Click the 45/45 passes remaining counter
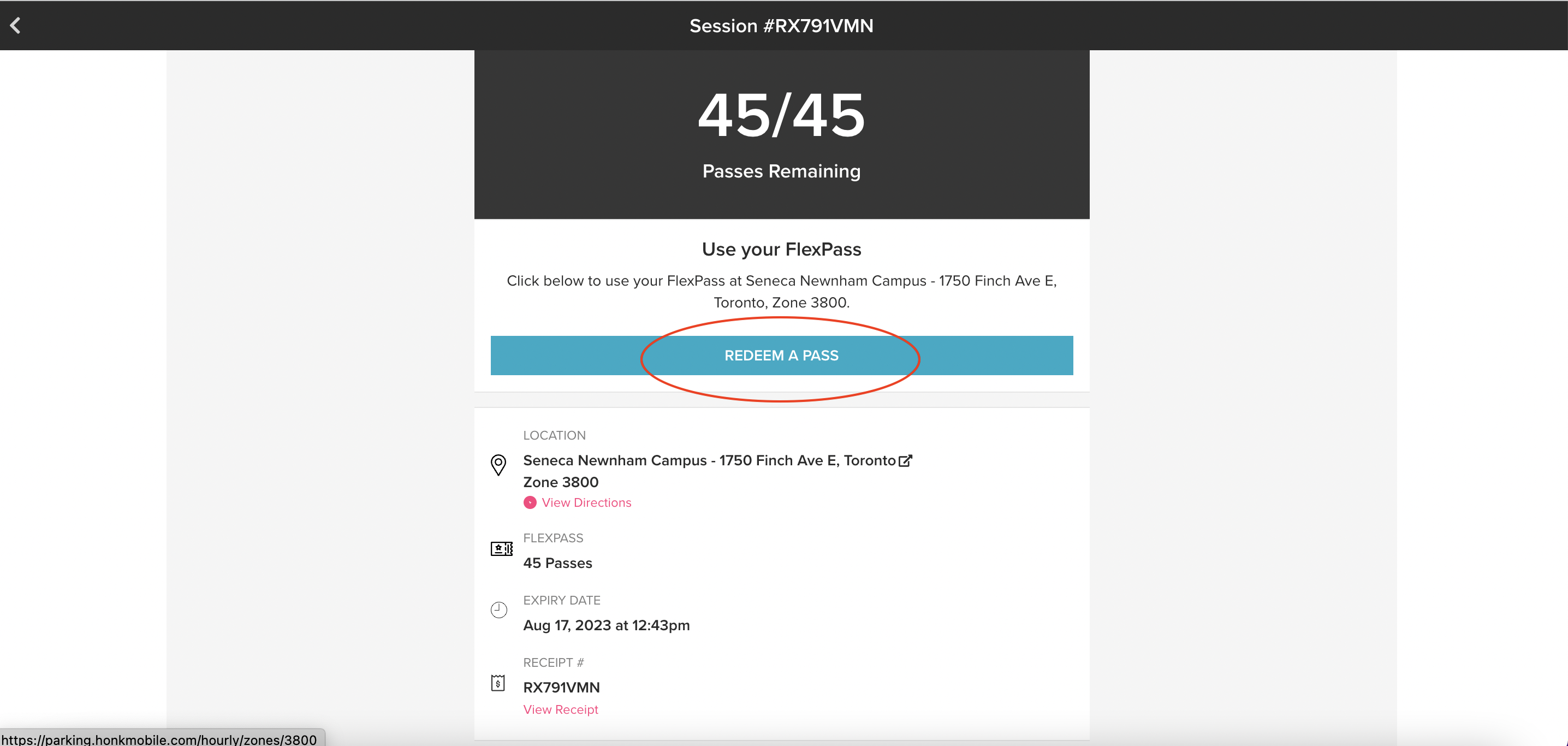1568x746 pixels. coord(781,116)
